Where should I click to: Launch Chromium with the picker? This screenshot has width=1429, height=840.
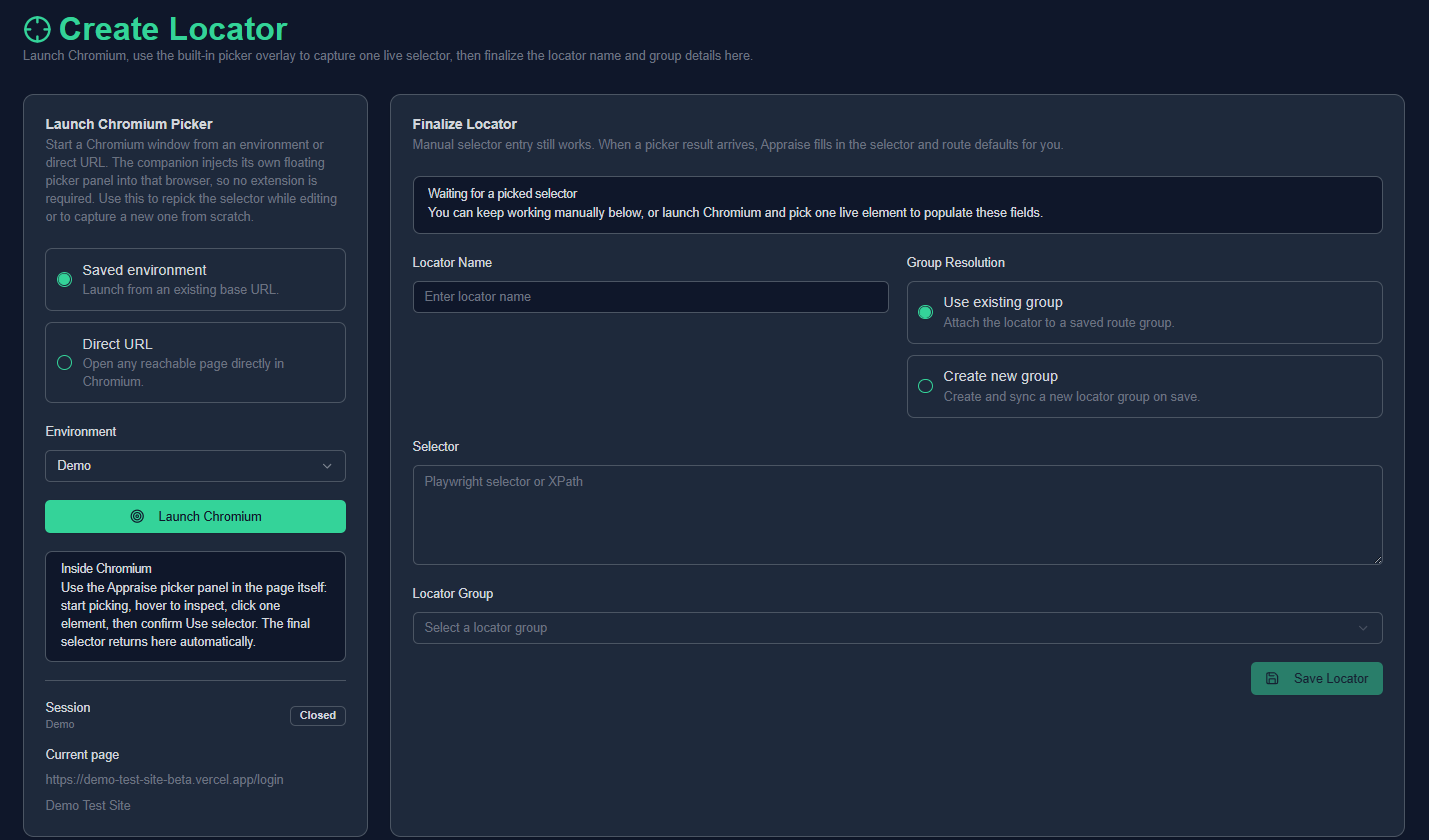pyautogui.click(x=195, y=516)
